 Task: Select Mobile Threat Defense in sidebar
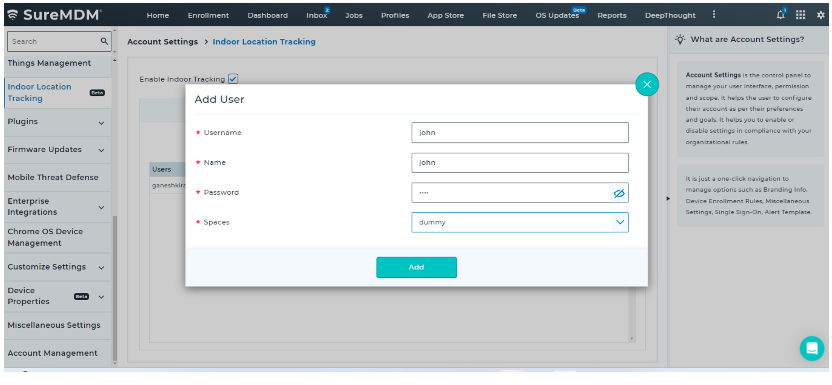pyautogui.click(x=53, y=178)
